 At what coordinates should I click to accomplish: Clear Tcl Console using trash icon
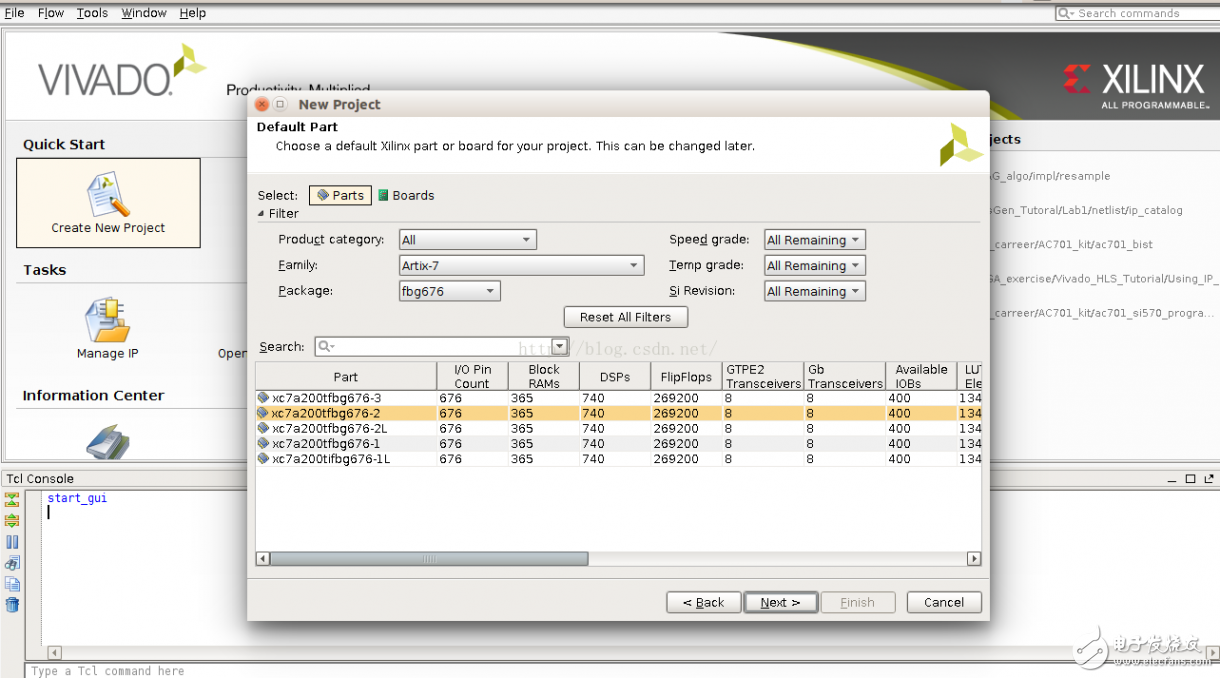click(12, 605)
